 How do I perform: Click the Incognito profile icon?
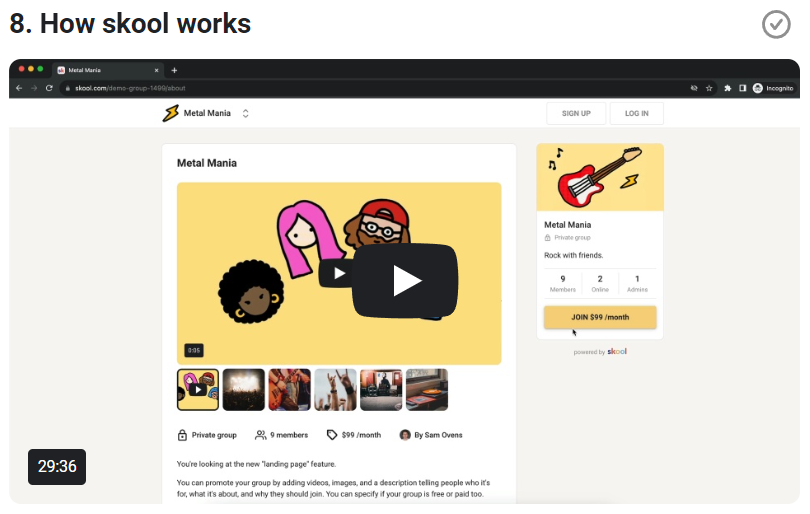click(x=757, y=88)
